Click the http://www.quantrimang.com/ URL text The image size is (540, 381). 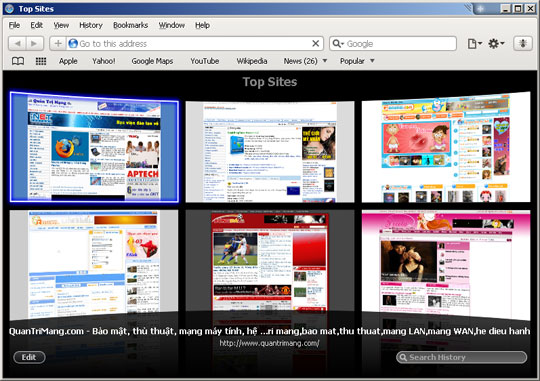(269, 343)
